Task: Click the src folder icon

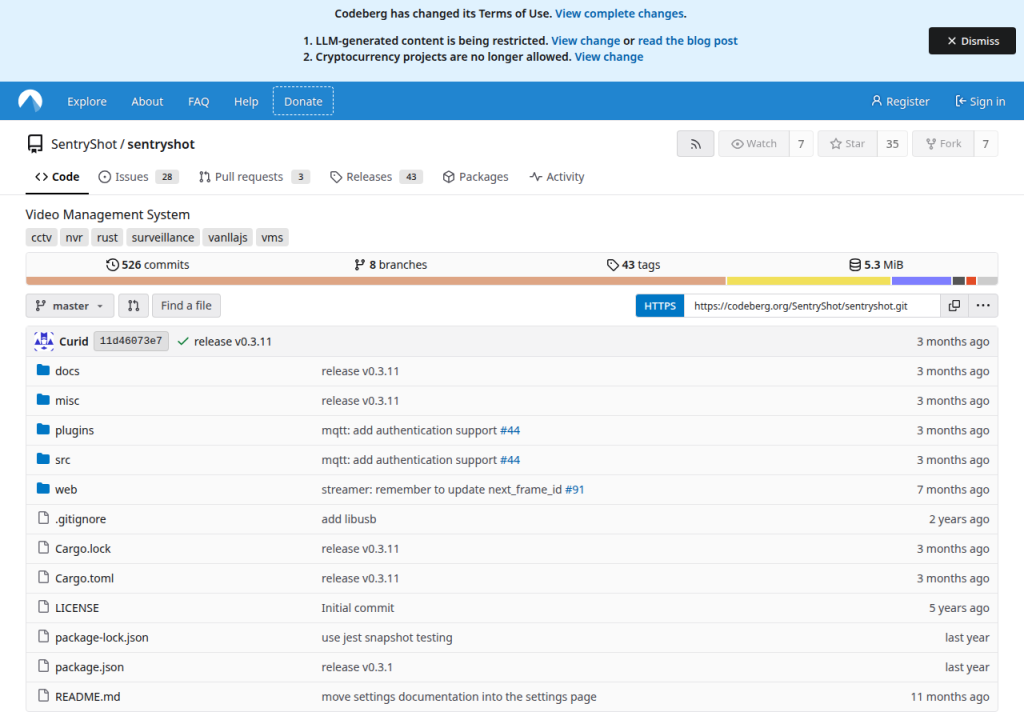Action: 43,459
